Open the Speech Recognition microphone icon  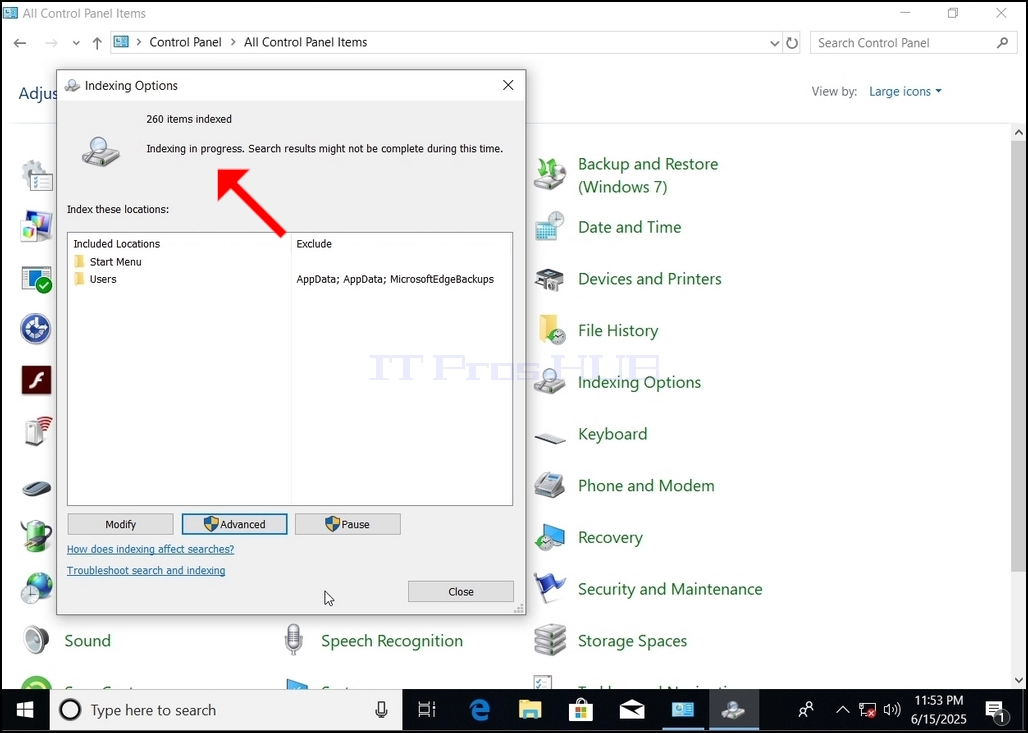(294, 641)
